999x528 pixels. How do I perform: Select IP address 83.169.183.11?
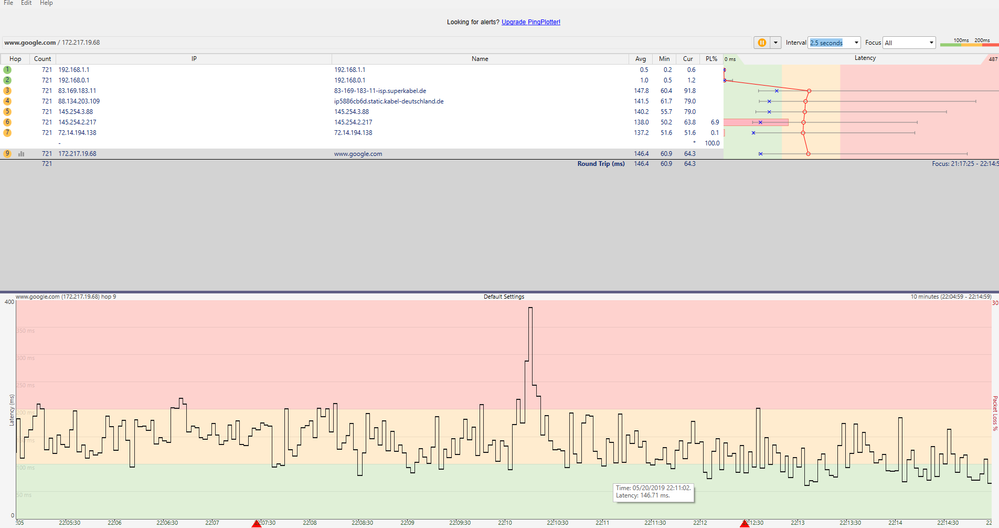[77, 91]
